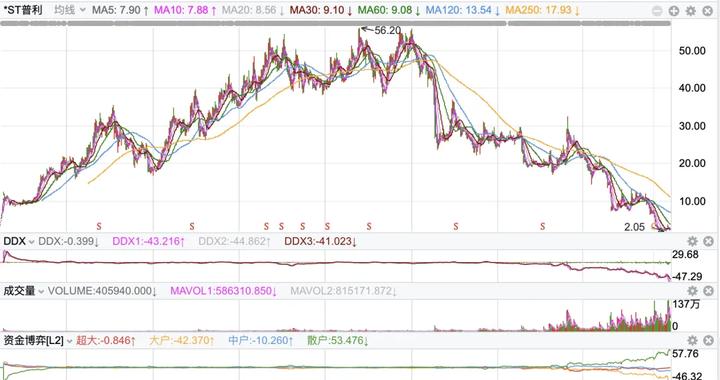The width and height of the screenshot is (720, 380).
Task: Click the 57.76 资金博弈 axis label
Action: [686, 354]
